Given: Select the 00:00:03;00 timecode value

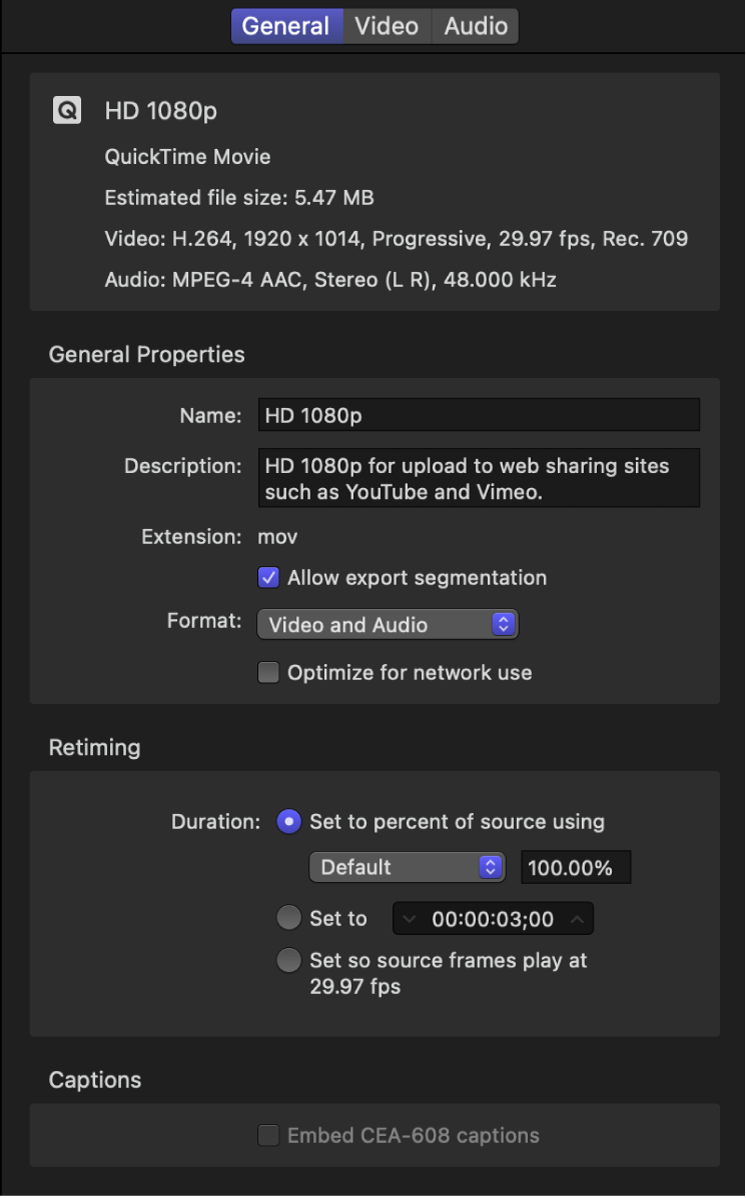Looking at the screenshot, I should (x=492, y=917).
